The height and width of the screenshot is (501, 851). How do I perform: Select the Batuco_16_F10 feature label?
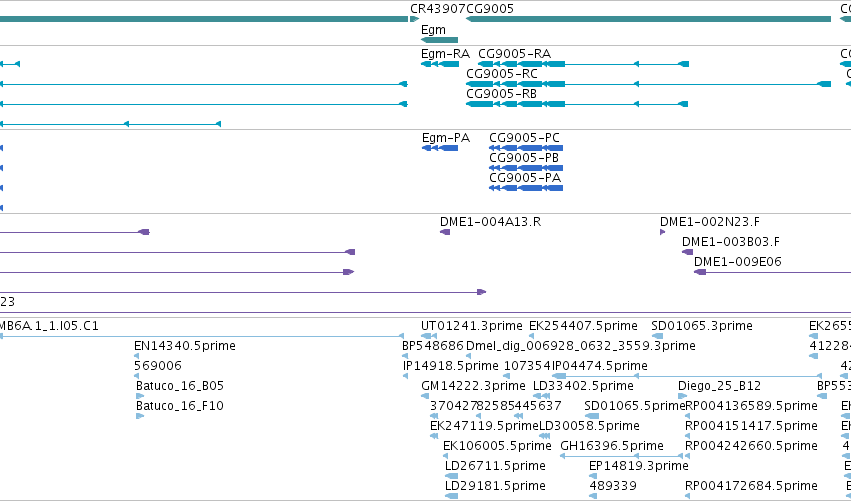click(180, 406)
